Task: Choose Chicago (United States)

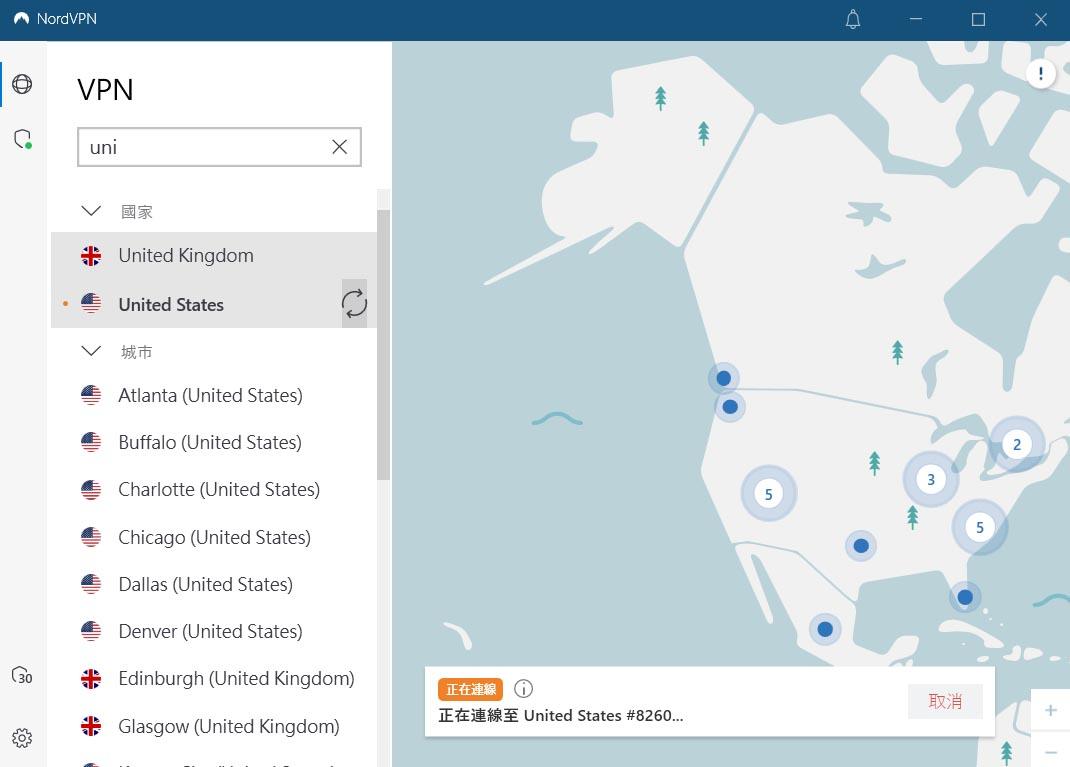Action: click(214, 537)
